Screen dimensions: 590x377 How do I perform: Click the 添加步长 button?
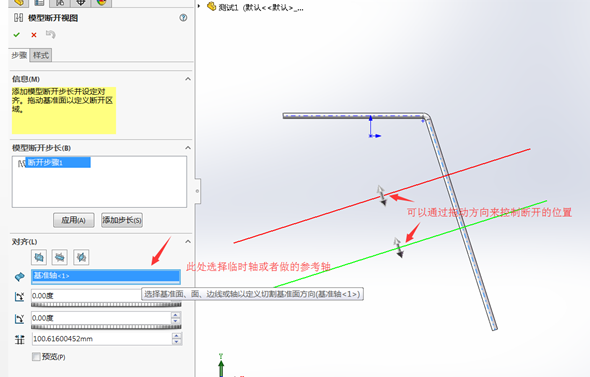122,220
